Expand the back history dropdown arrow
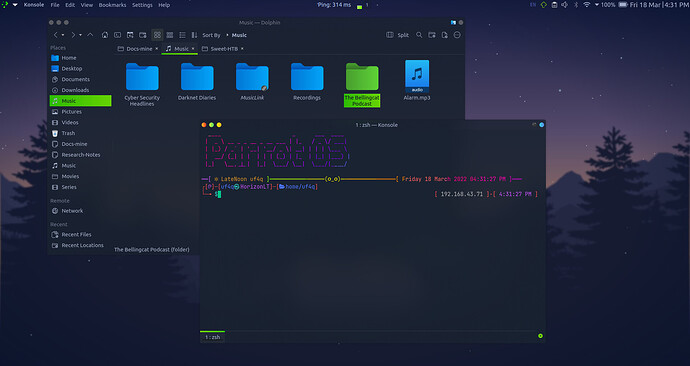Image resolution: width=690 pixels, height=366 pixels. (x=63, y=35)
